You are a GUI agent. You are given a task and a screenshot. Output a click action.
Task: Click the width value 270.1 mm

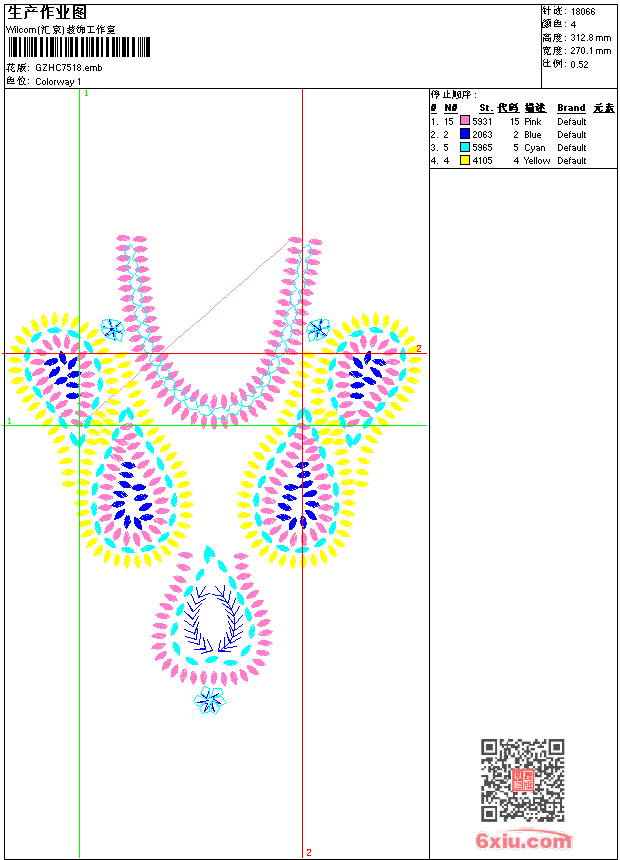click(x=590, y=51)
